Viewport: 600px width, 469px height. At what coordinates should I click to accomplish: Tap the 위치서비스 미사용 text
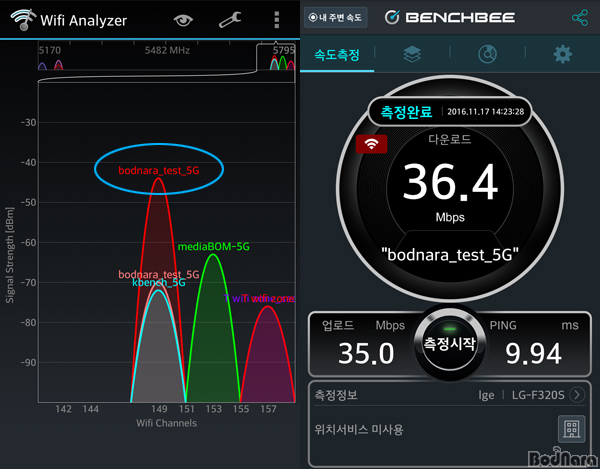[x=359, y=430]
